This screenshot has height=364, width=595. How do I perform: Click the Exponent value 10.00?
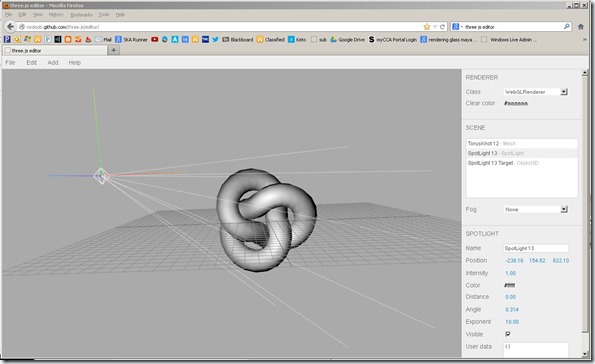click(x=512, y=322)
